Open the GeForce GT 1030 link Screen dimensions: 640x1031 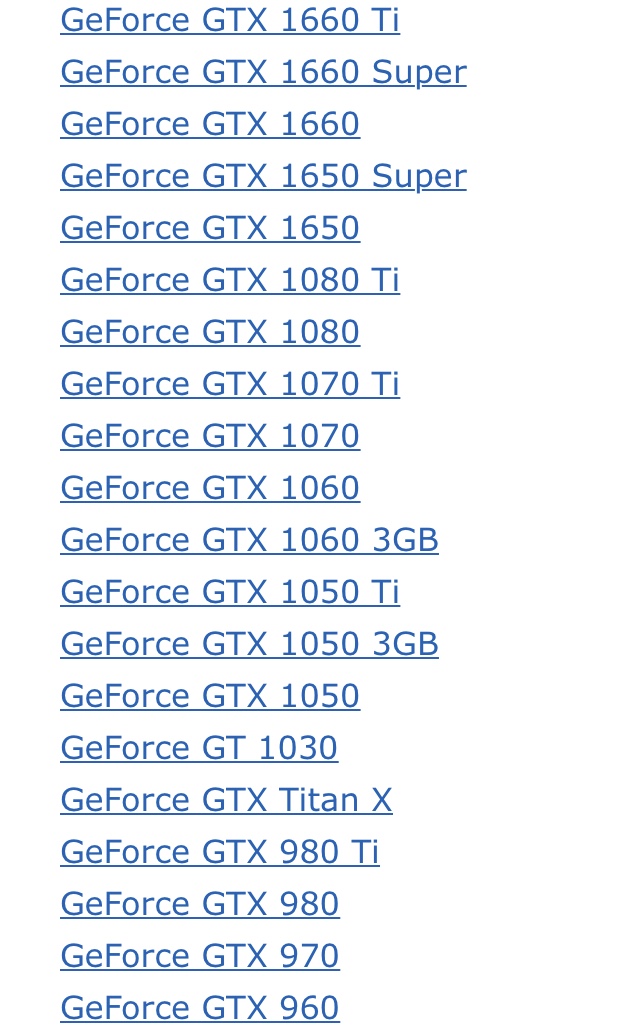[199, 747]
